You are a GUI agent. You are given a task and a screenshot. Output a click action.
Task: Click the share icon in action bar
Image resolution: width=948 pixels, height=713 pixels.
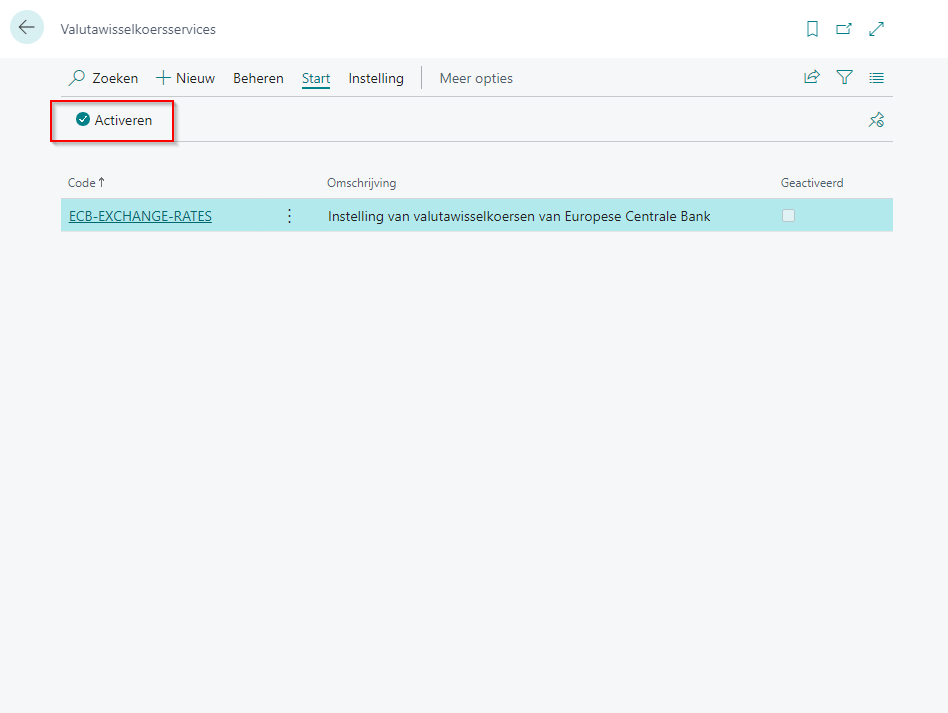point(812,77)
